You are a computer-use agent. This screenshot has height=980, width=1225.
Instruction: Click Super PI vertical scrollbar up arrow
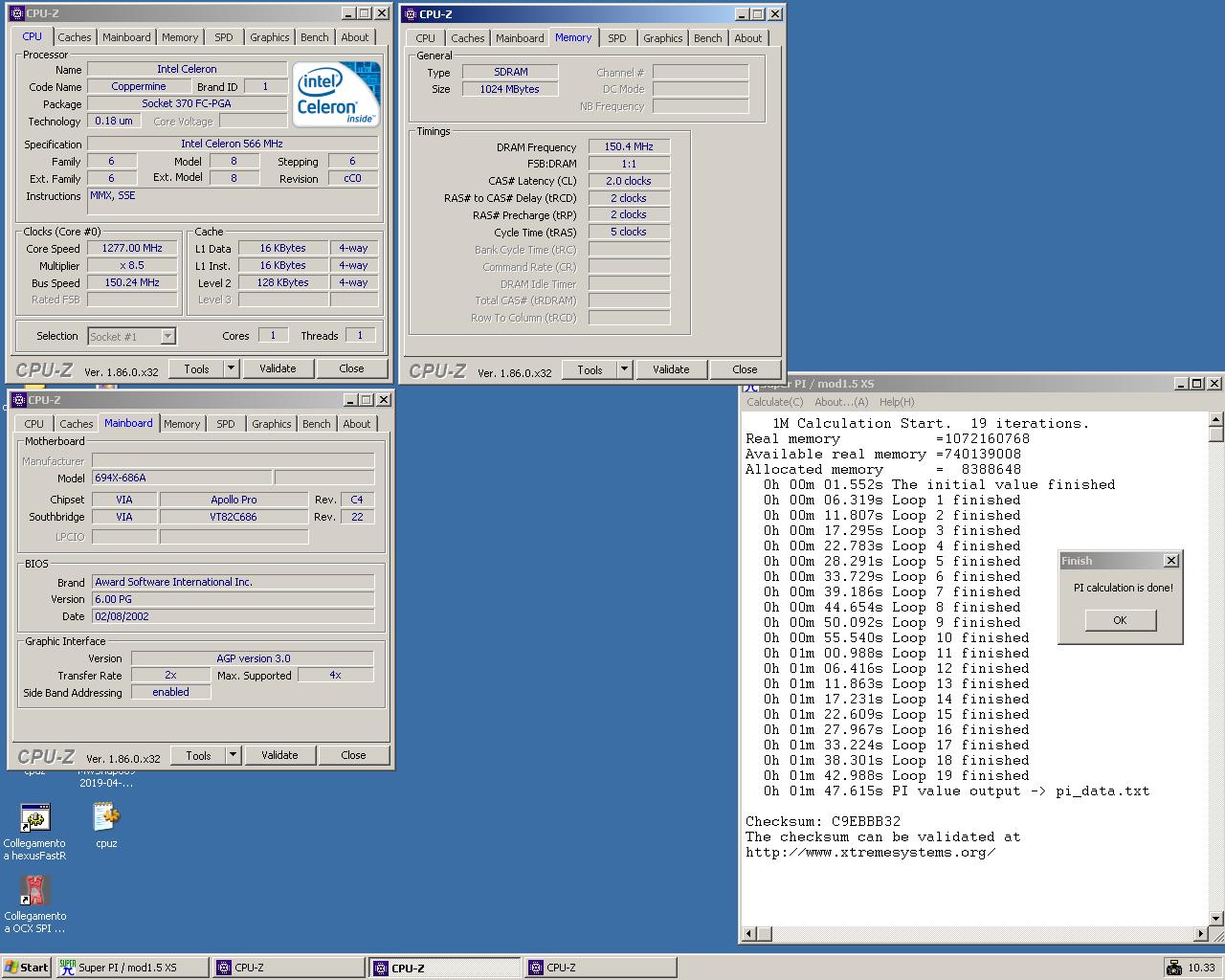[x=1216, y=419]
